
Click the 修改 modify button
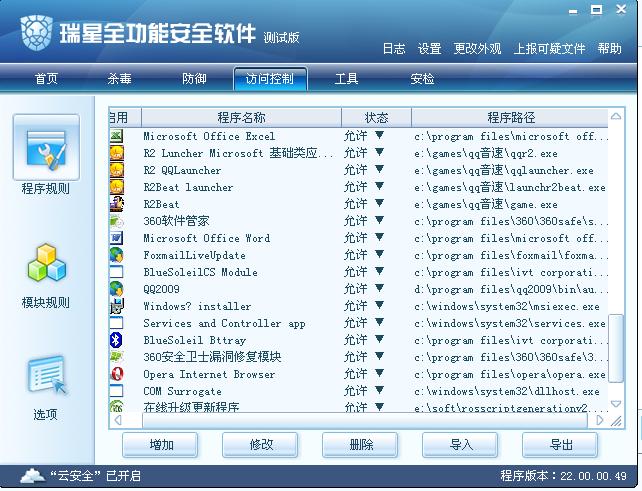pos(260,445)
